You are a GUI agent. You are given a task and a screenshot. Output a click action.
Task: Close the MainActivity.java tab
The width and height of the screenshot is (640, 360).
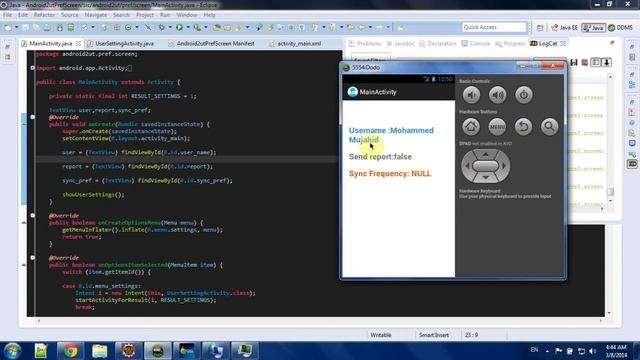pos(78,43)
